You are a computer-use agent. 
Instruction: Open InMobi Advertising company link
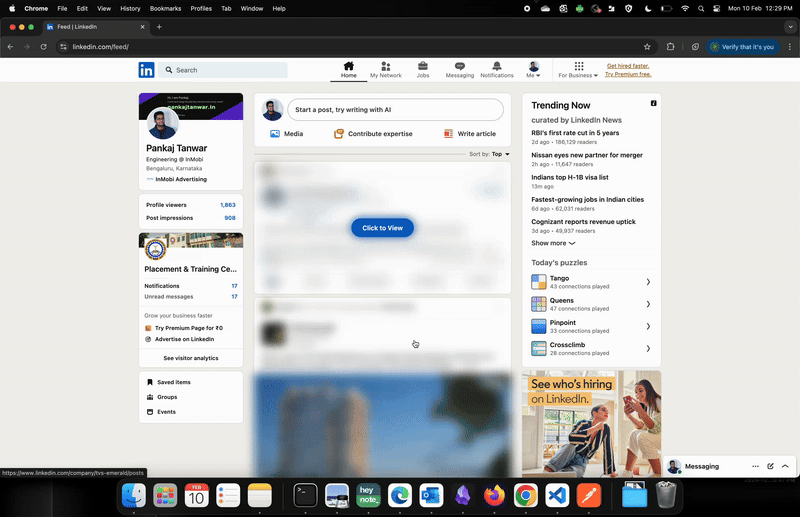[x=177, y=179]
